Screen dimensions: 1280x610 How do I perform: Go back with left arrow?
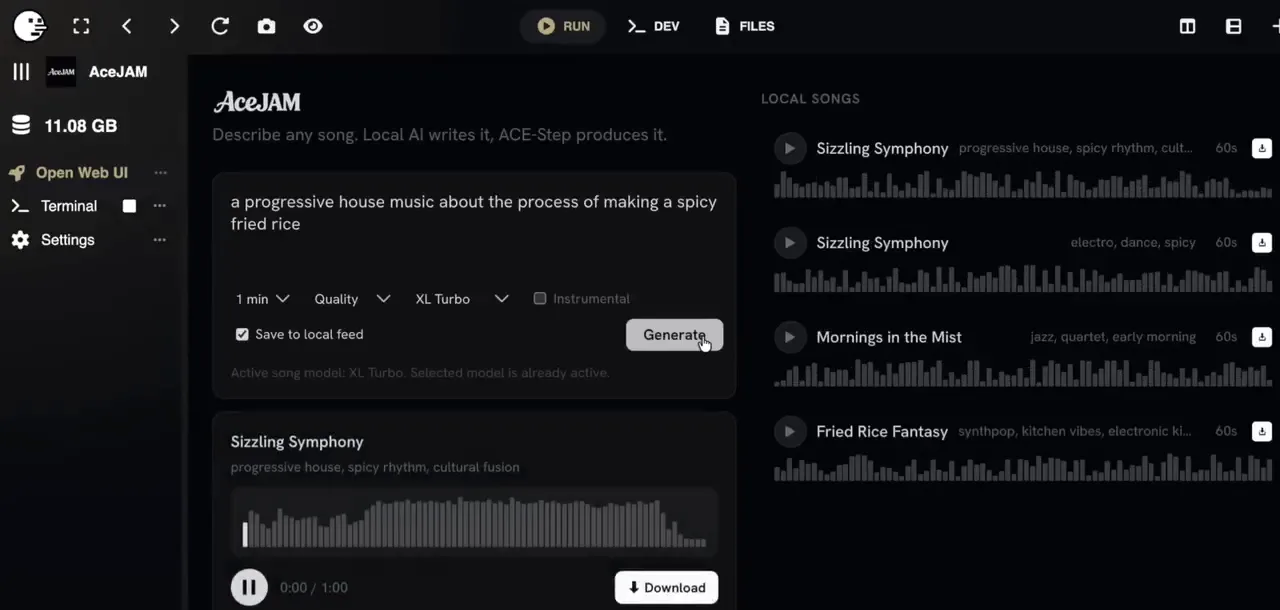coord(127,26)
